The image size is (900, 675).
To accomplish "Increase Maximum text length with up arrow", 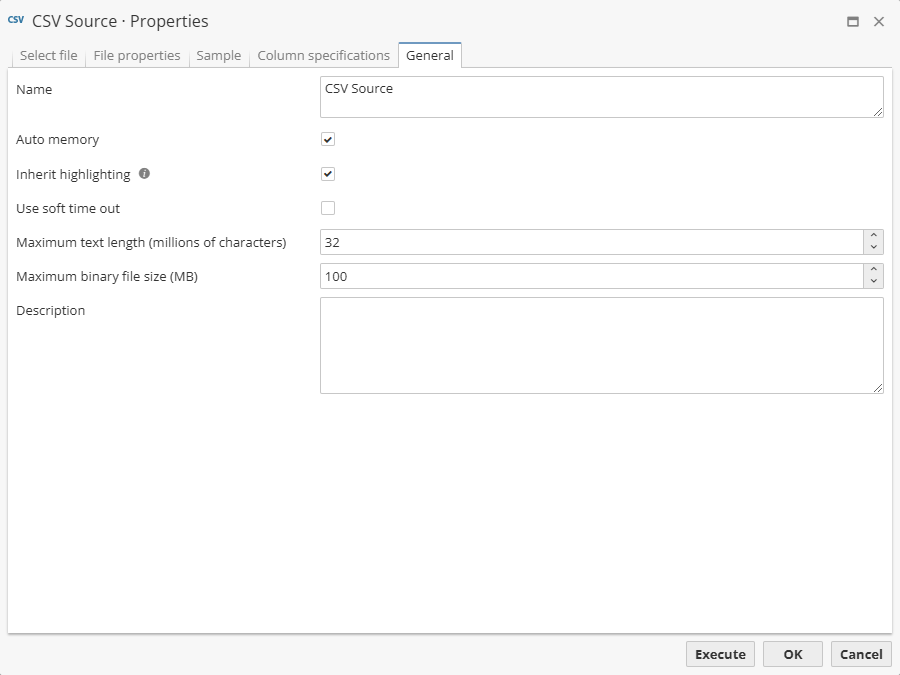I will (874, 236).
